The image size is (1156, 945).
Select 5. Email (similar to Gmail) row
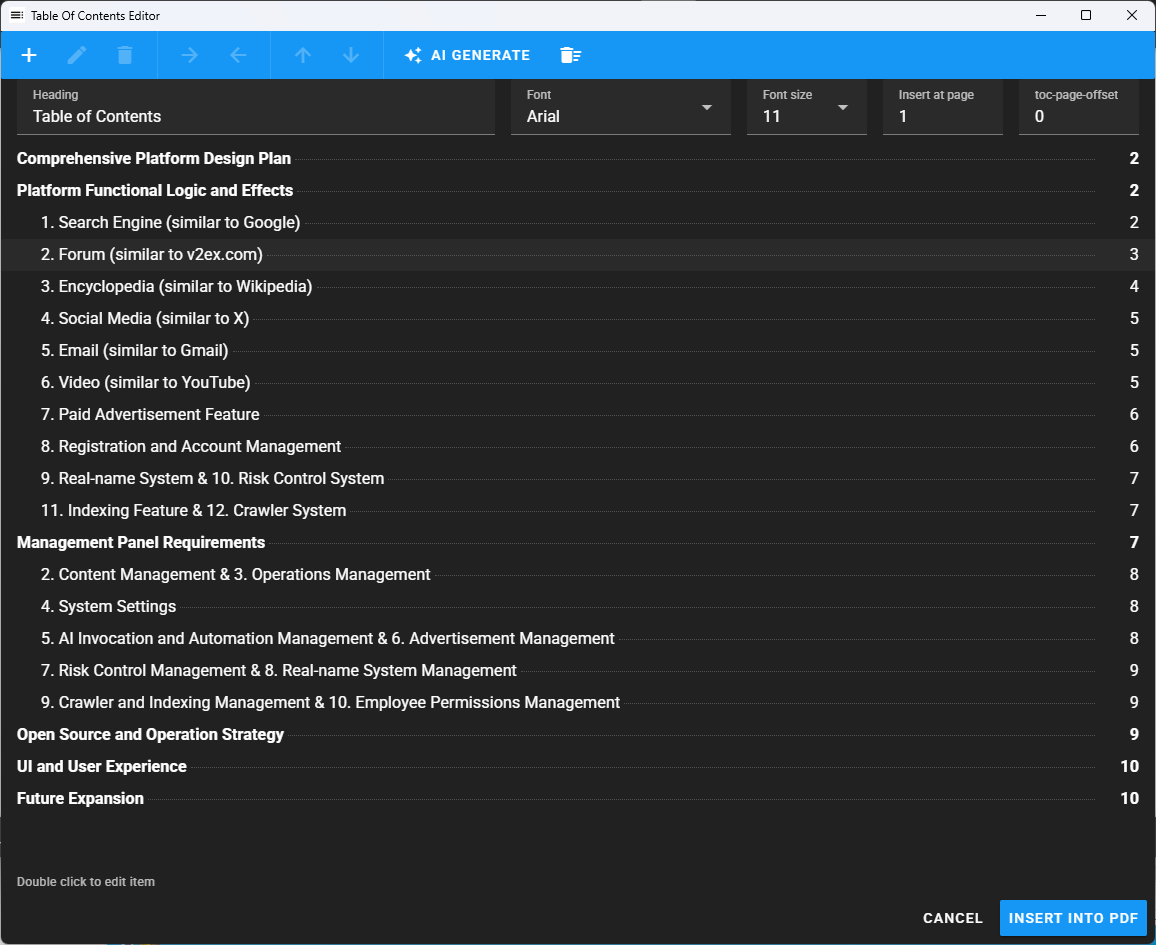coord(578,350)
